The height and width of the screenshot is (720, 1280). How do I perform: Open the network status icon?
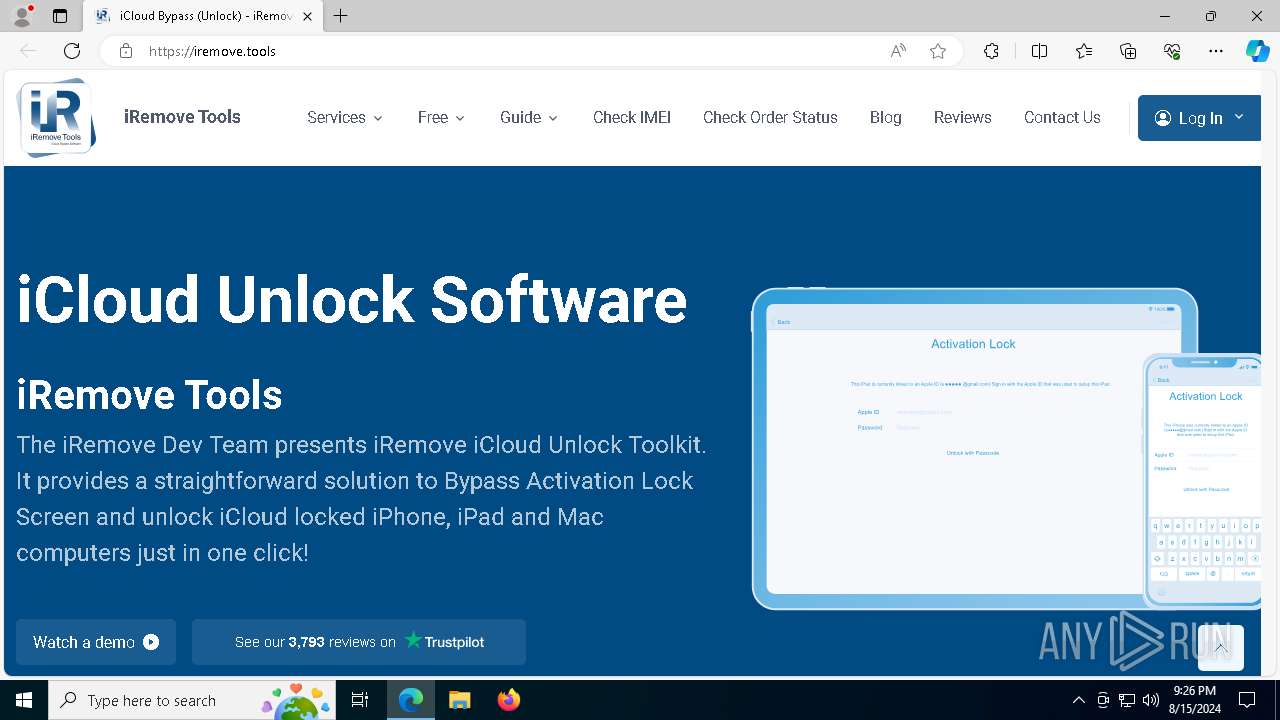(1127, 700)
